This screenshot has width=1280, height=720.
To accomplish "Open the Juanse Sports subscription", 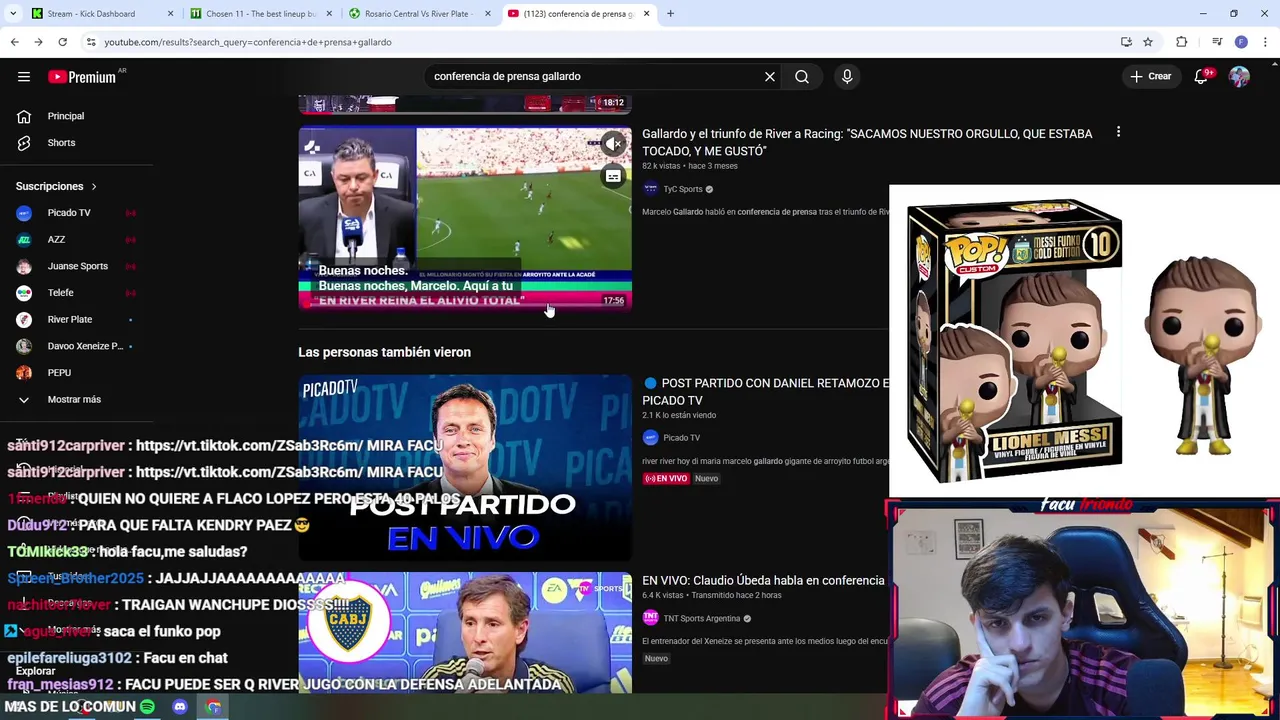I will [x=76, y=266].
